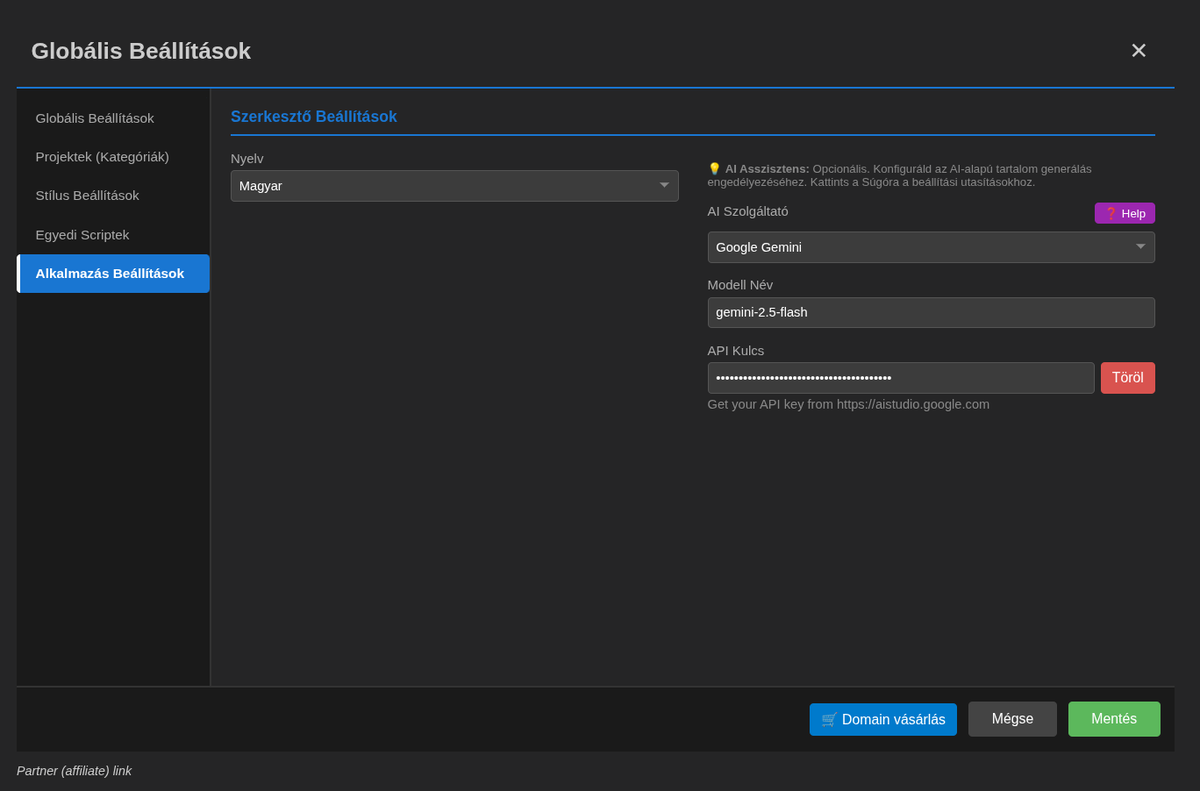1200x791 pixels.
Task: Save settings with the Mentés button
Action: click(x=1113, y=719)
